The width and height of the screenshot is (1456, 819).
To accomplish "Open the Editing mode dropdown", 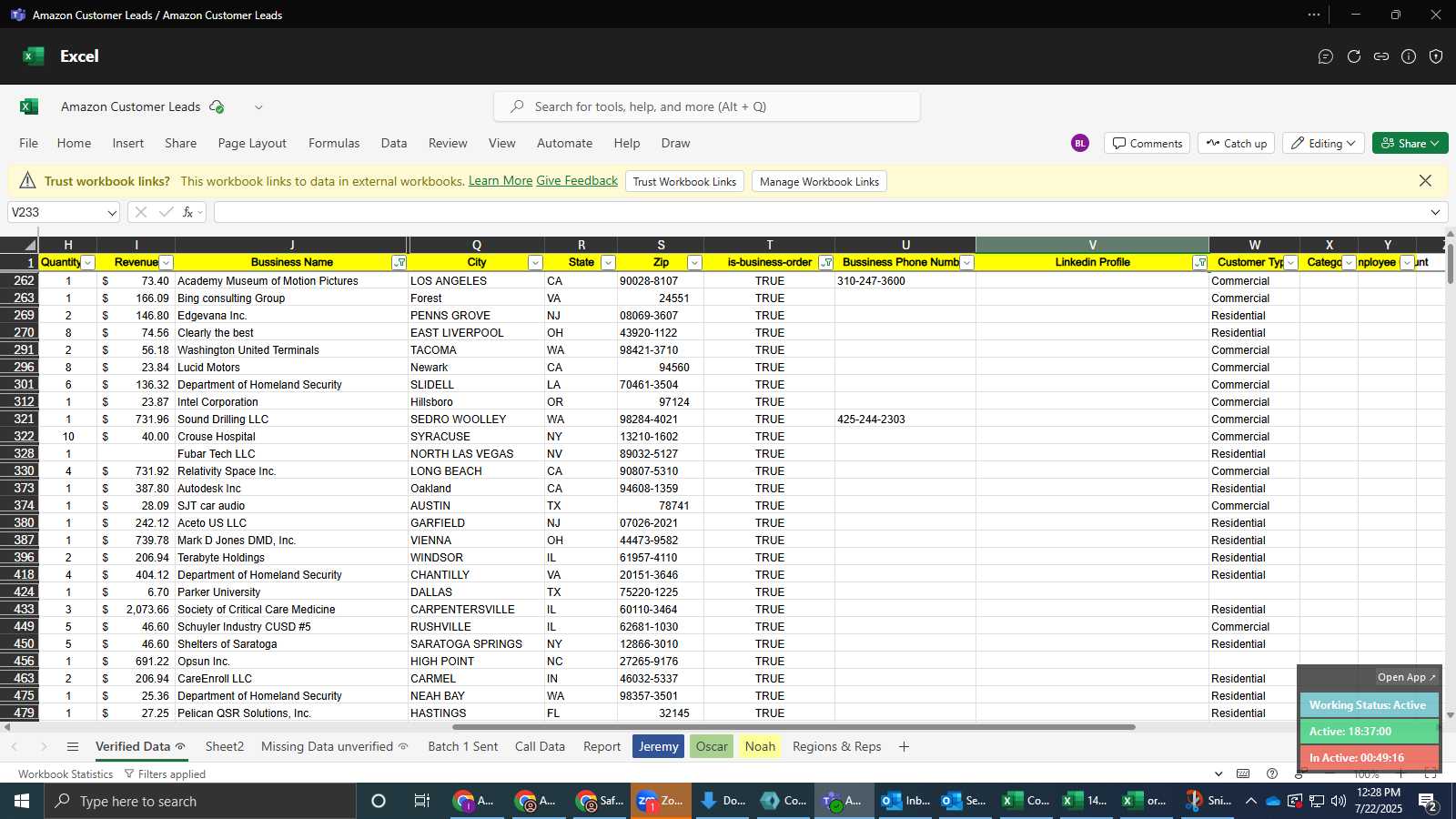I will pos(1323,143).
